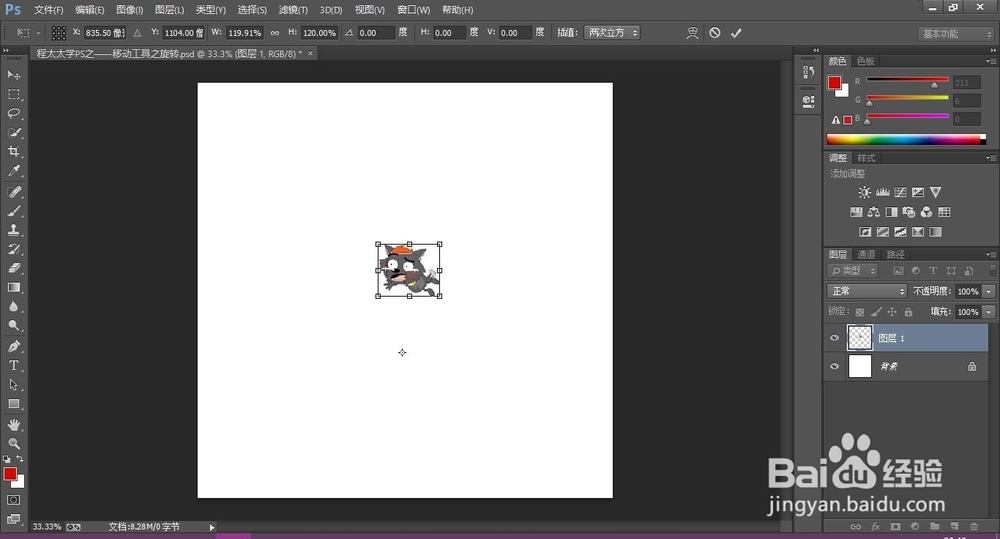
Task: Add an Invert adjustment
Action: point(865,232)
